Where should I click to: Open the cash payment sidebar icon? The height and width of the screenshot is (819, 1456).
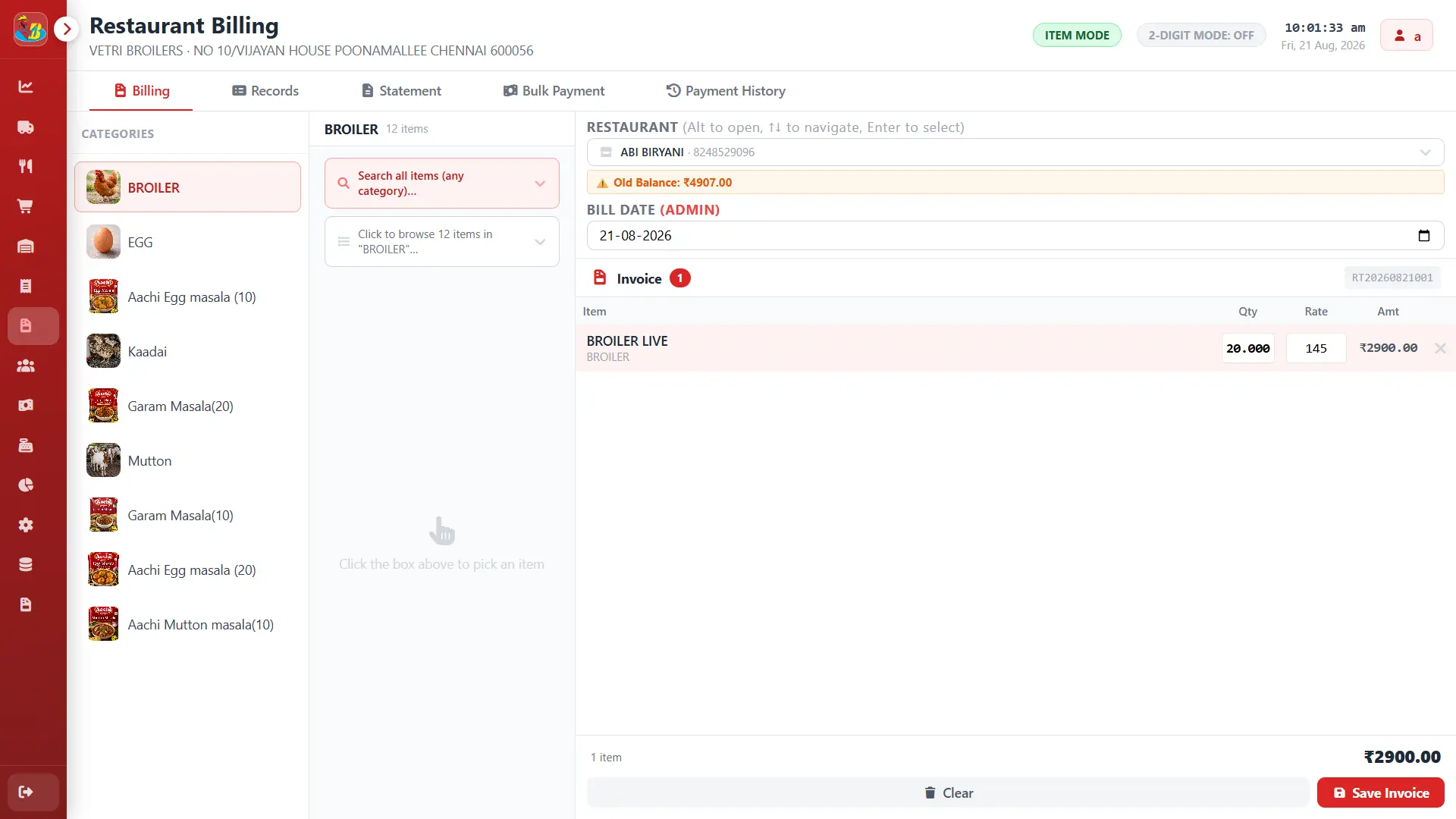pyautogui.click(x=26, y=405)
